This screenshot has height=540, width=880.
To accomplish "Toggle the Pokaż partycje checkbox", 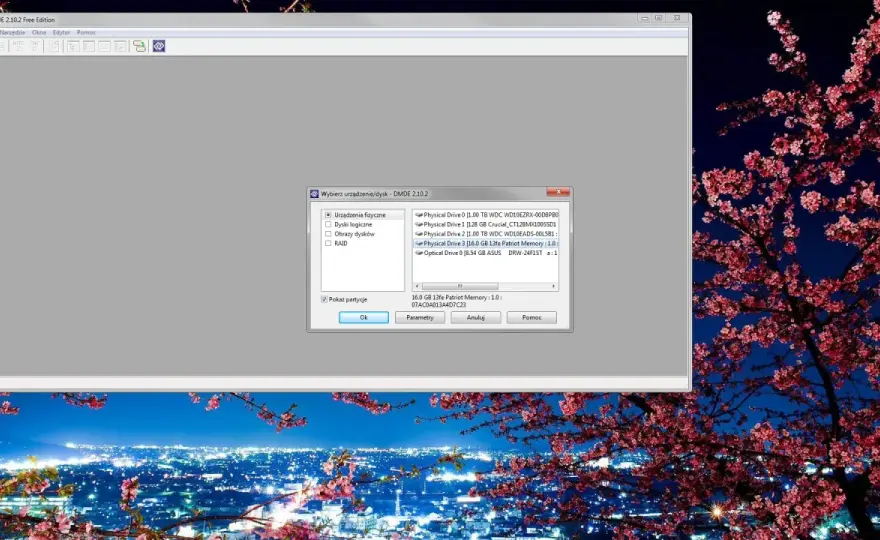I will 324,300.
